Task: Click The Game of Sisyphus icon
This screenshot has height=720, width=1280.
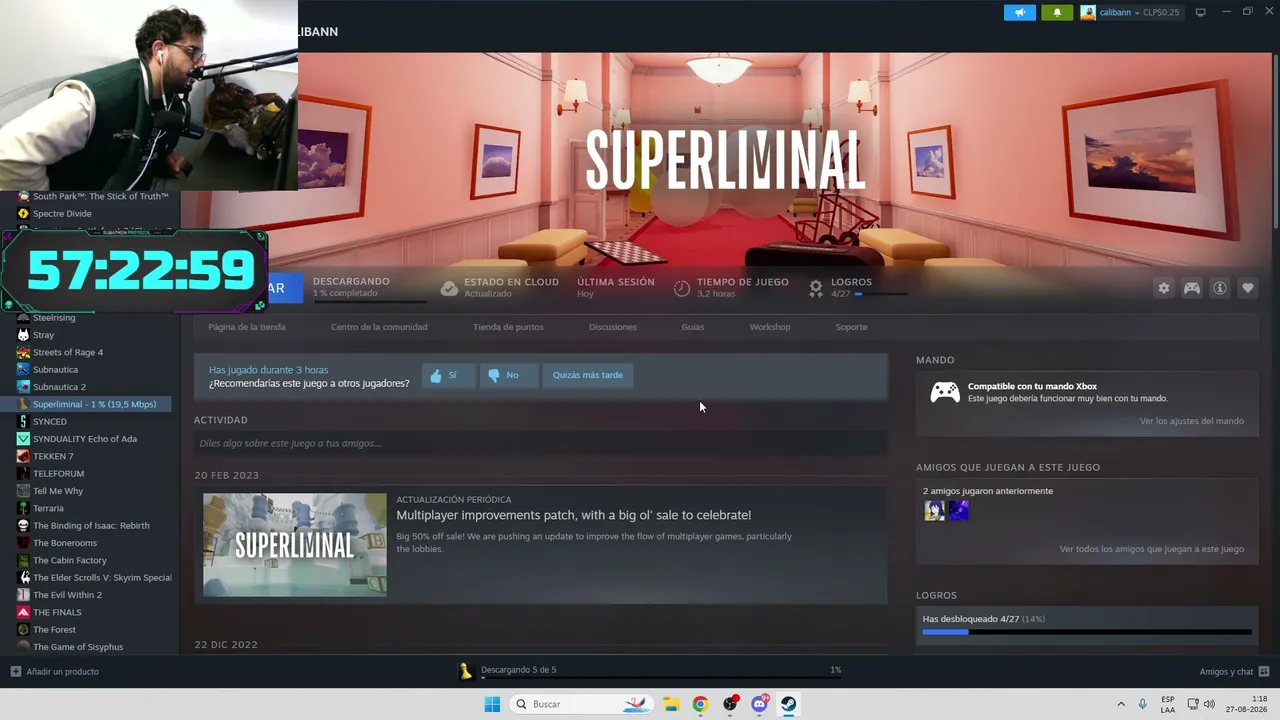Action: tap(23, 647)
